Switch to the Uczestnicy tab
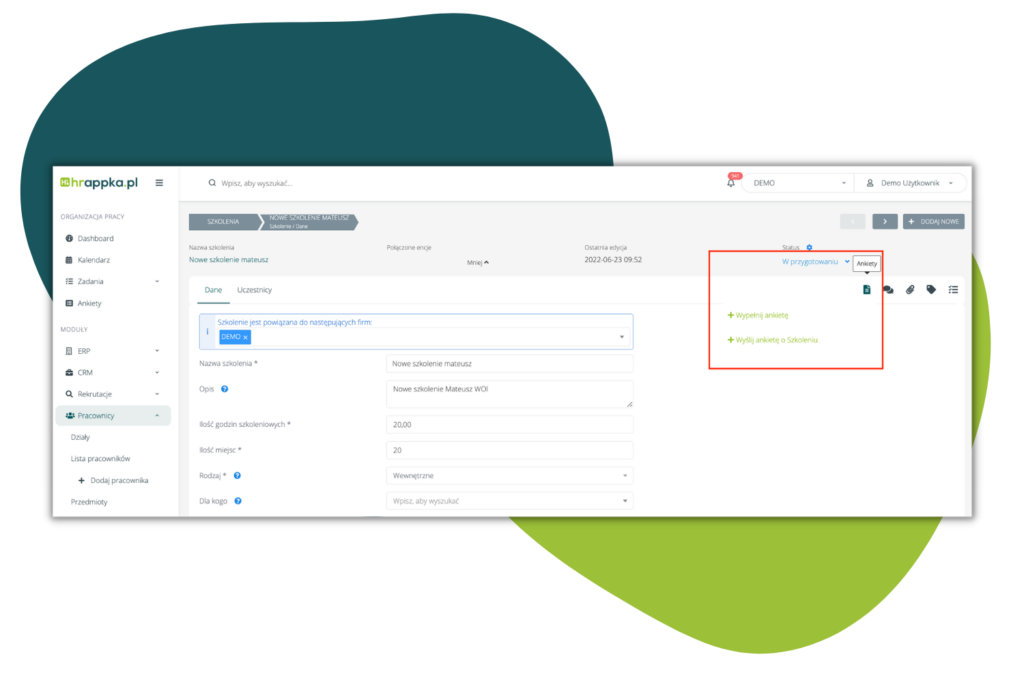The width and height of the screenshot is (1024, 683). pos(254,290)
